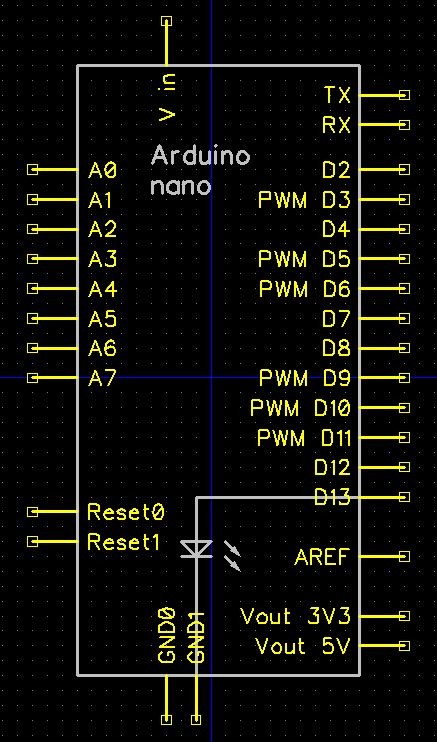The image size is (437, 742).
Task: Click the LED light emission arrows
Action: [x=232, y=556]
